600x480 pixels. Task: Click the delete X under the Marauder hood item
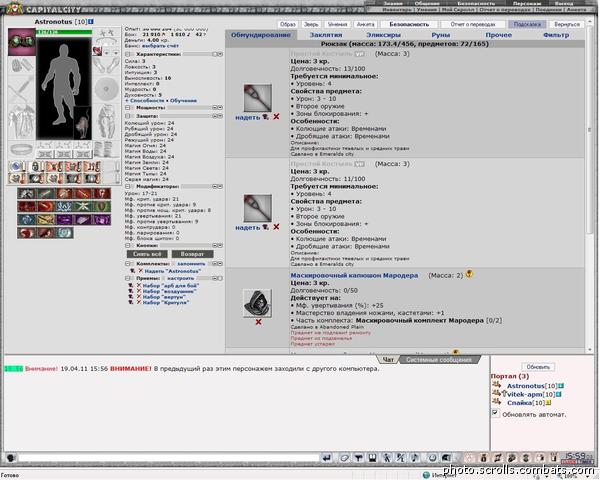click(258, 322)
